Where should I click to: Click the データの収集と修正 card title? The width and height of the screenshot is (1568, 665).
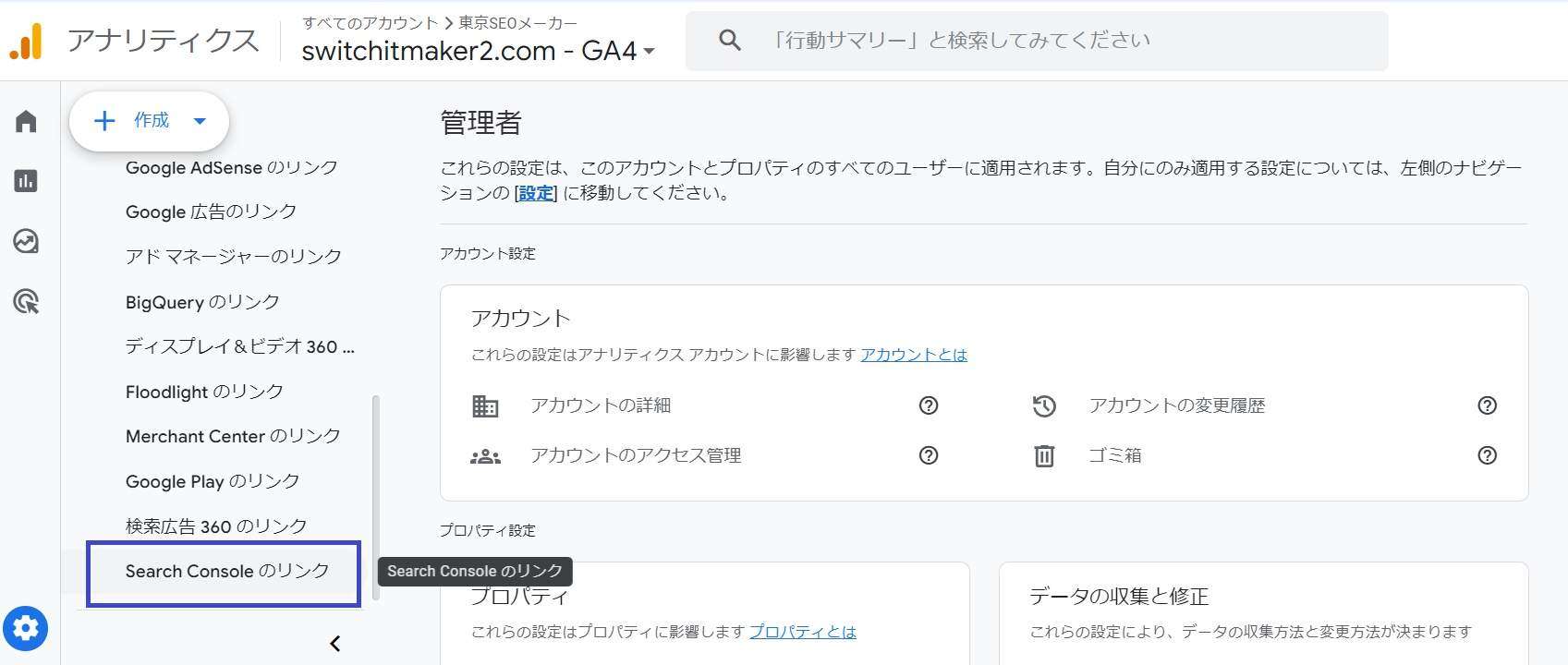click(x=1119, y=597)
